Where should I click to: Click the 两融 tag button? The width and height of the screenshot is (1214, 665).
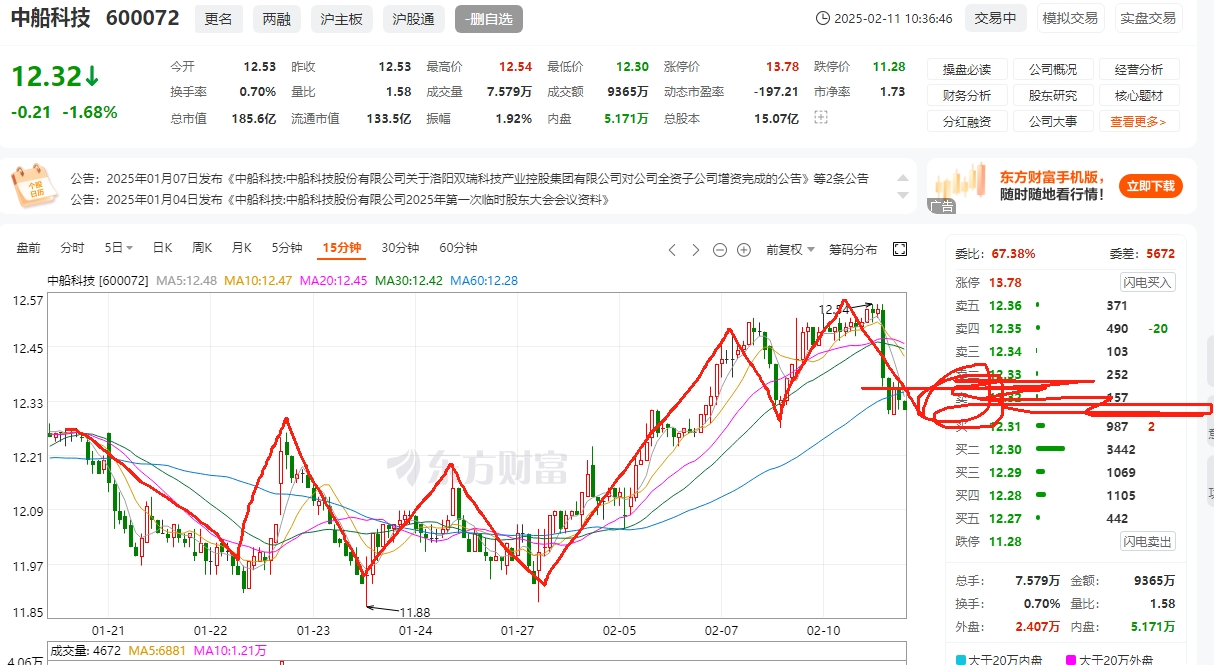[x=277, y=18]
